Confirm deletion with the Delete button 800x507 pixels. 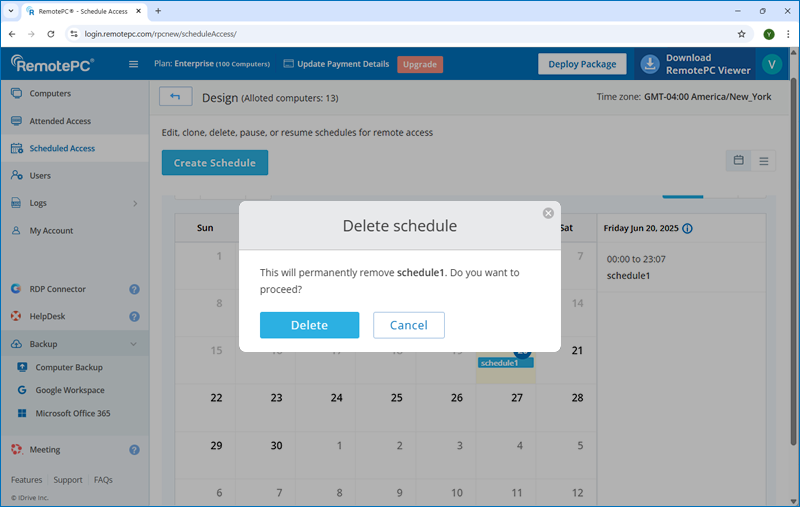pos(309,325)
